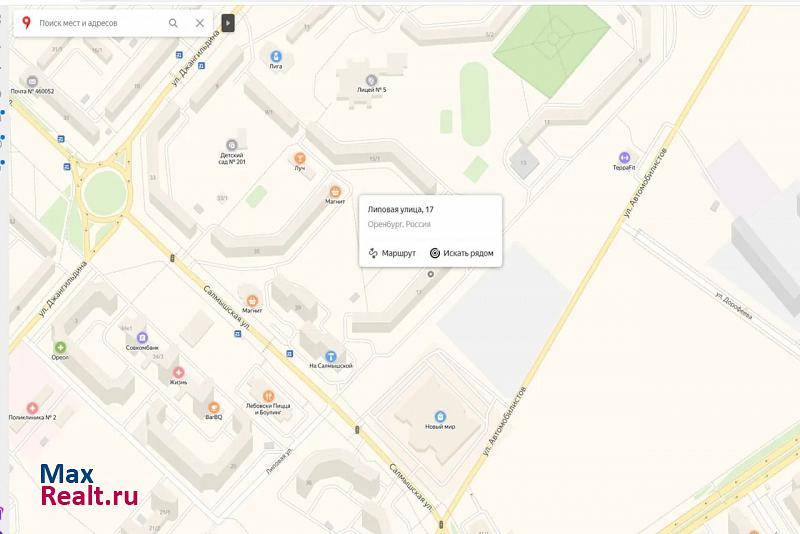This screenshot has height=534, width=800.
Task: Select the Луч food marker
Action: click(299, 158)
